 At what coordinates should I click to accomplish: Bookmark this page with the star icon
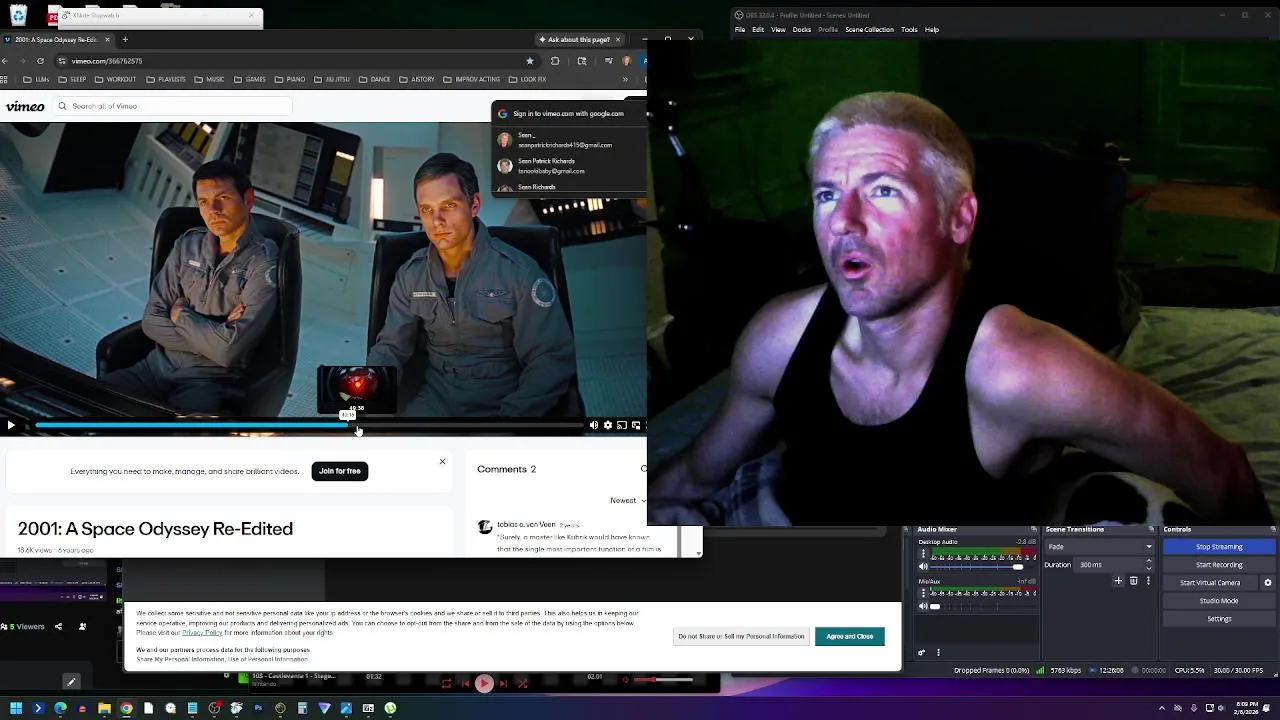click(x=530, y=61)
